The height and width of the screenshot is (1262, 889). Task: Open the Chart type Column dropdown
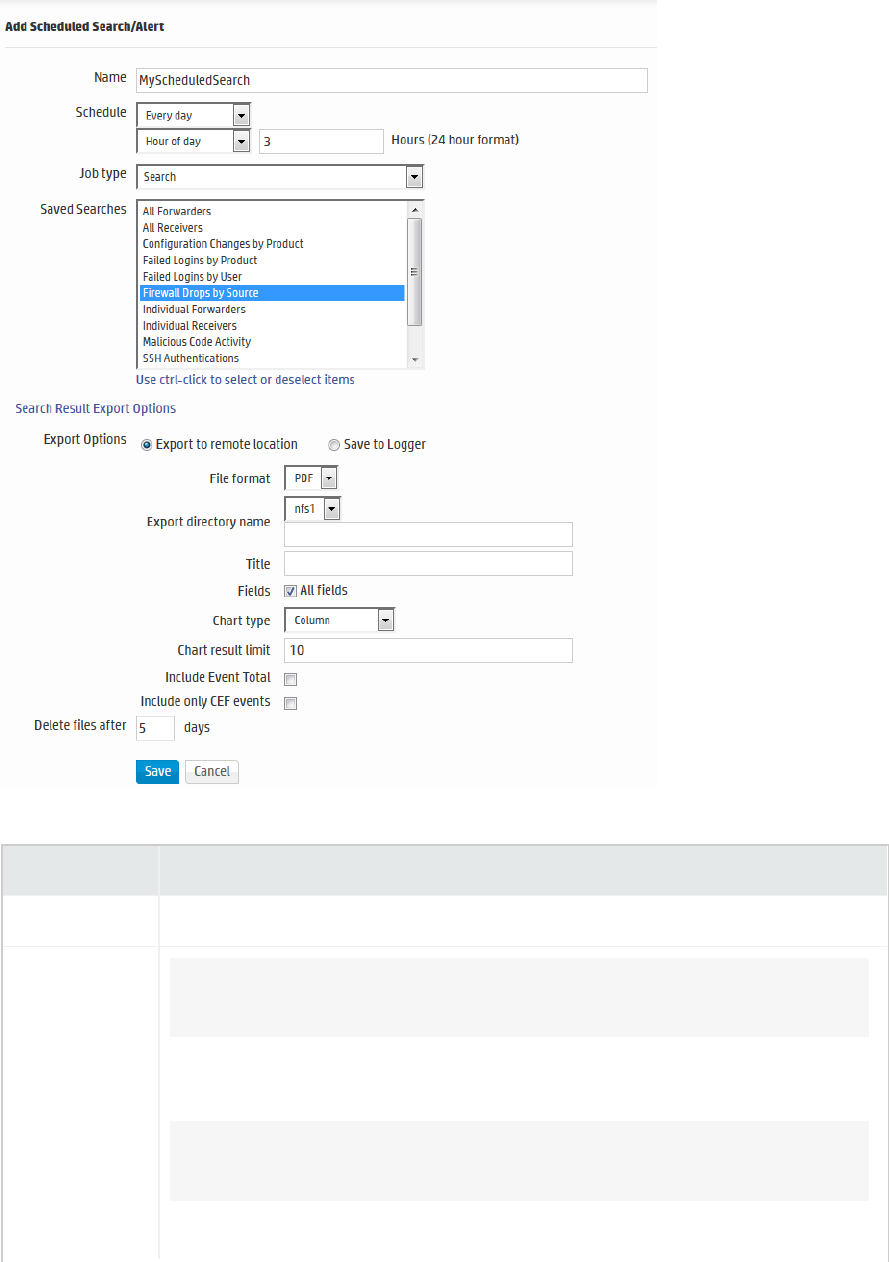click(340, 620)
